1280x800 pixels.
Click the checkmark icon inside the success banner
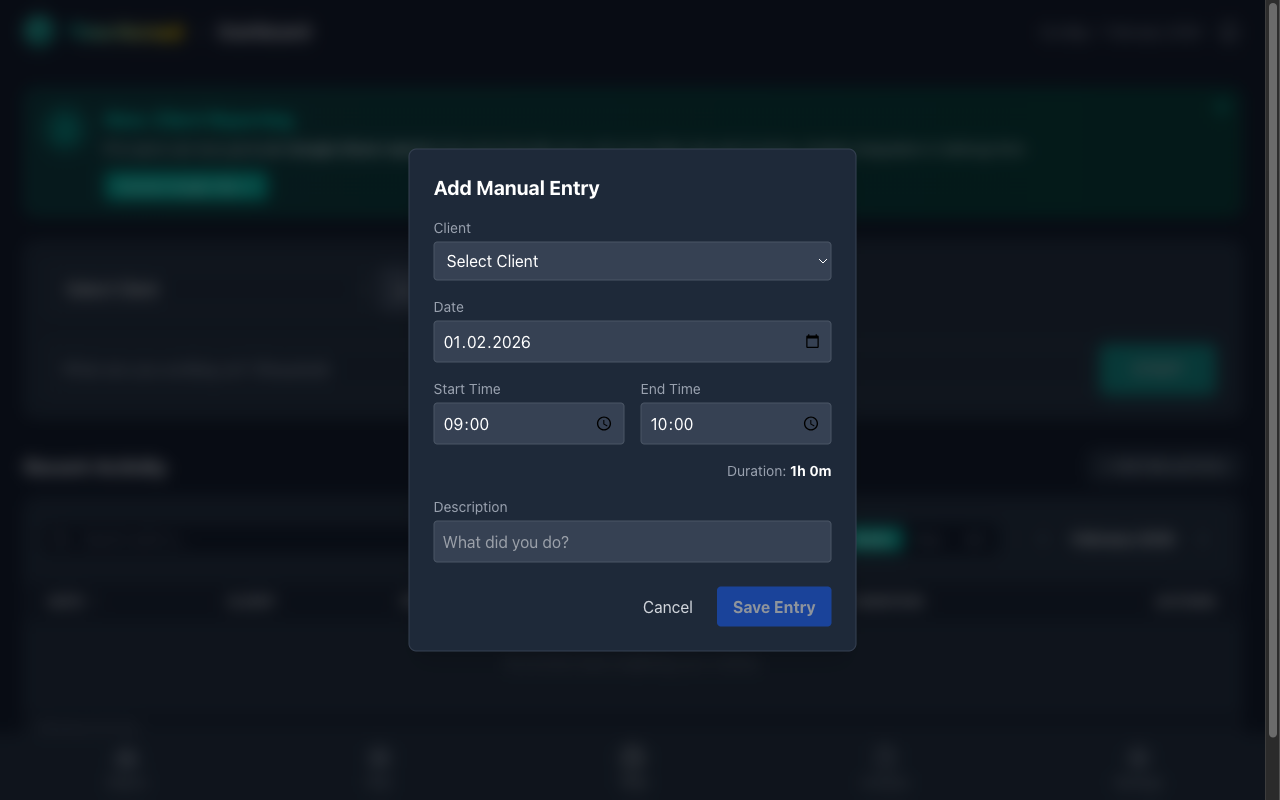tap(62, 129)
